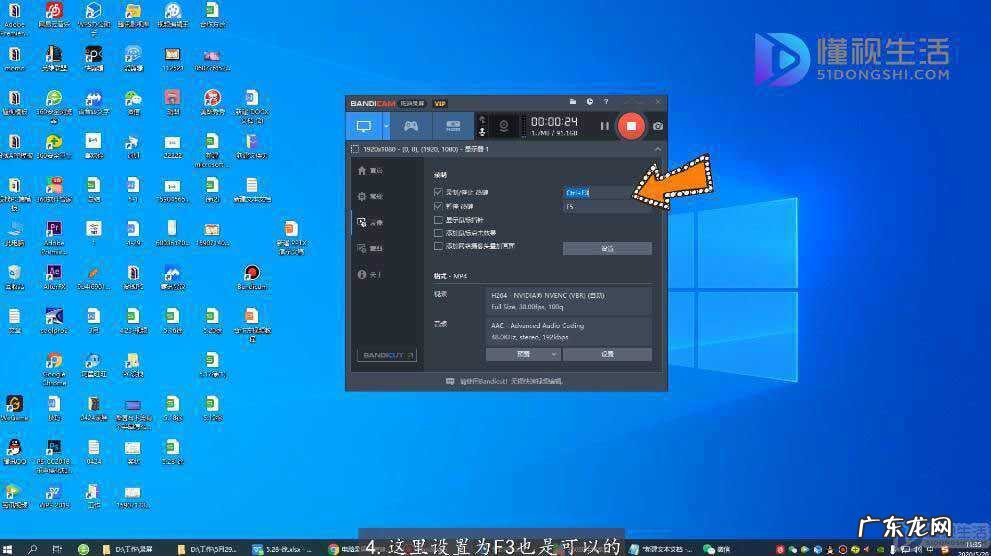The height and width of the screenshot is (556, 991).
Task: Open format Settings button beside Presets
Action: 607,354
